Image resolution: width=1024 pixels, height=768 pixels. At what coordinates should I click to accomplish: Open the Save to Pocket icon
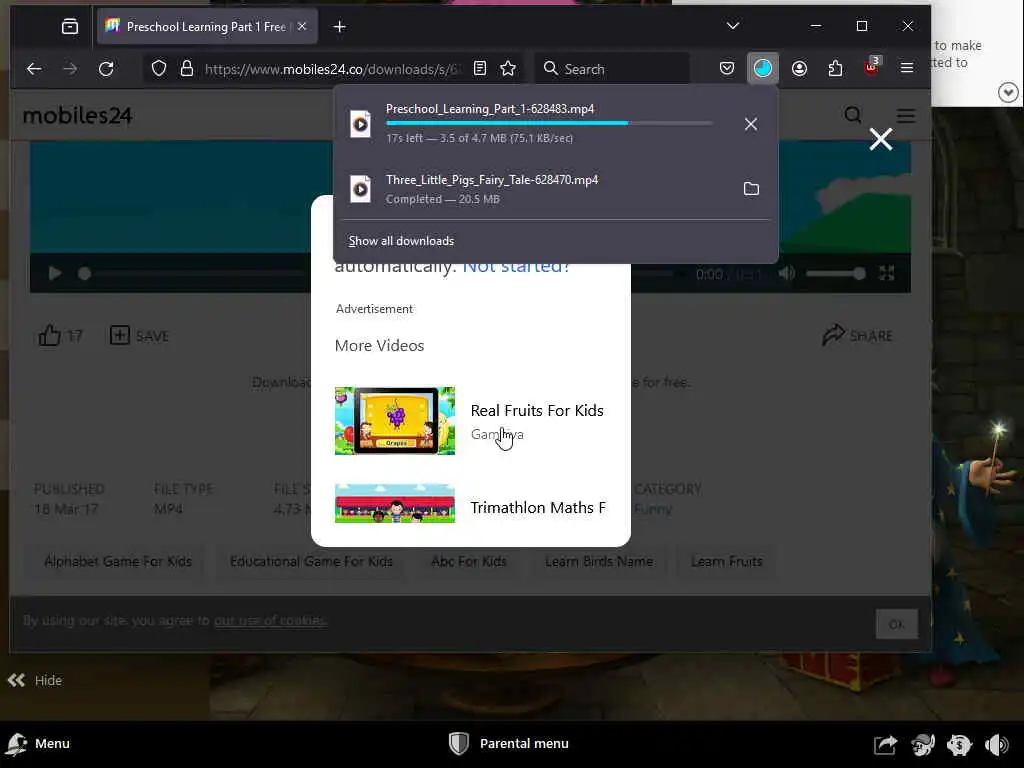[727, 69]
